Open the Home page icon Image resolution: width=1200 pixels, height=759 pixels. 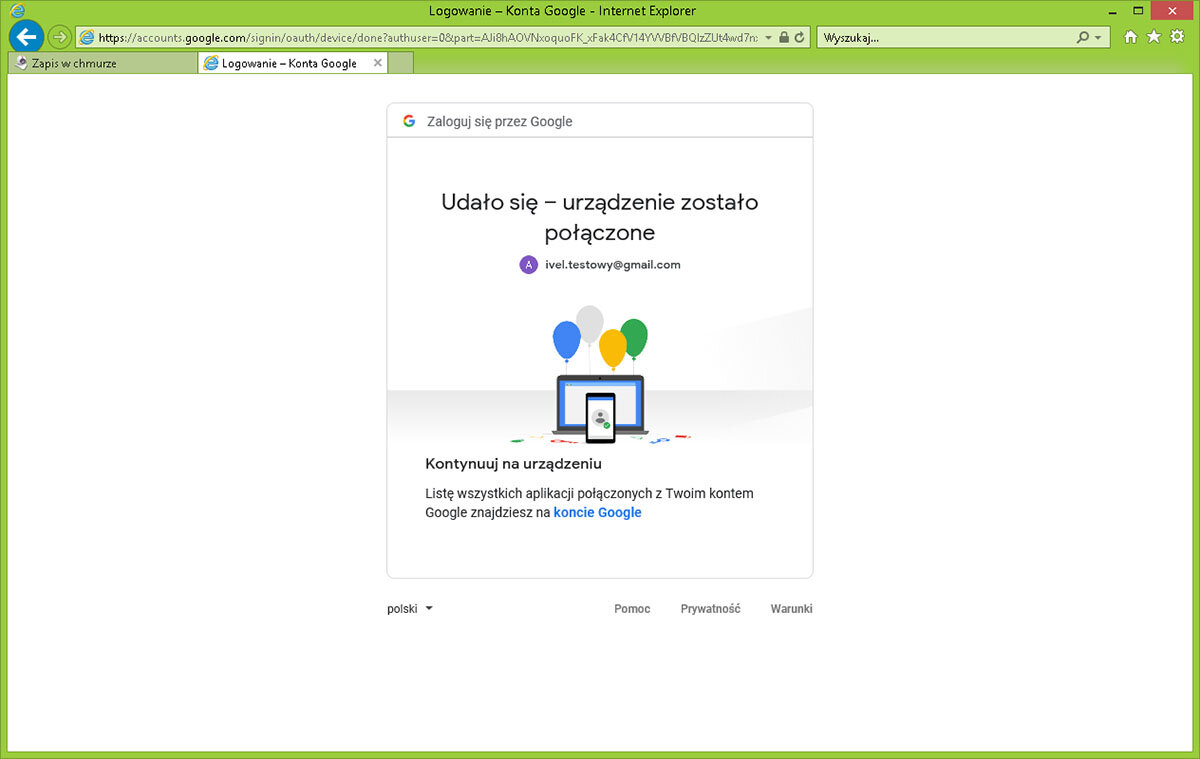pos(1131,37)
